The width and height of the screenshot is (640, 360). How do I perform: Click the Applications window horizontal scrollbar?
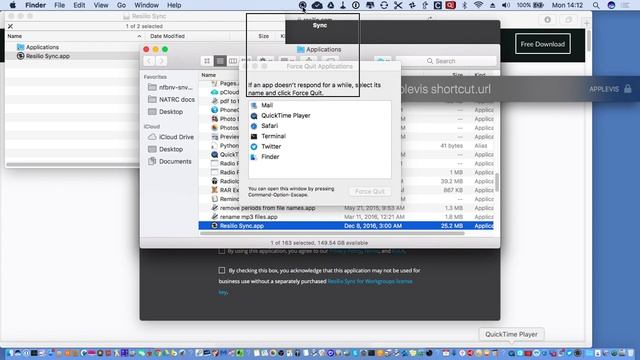(332, 233)
